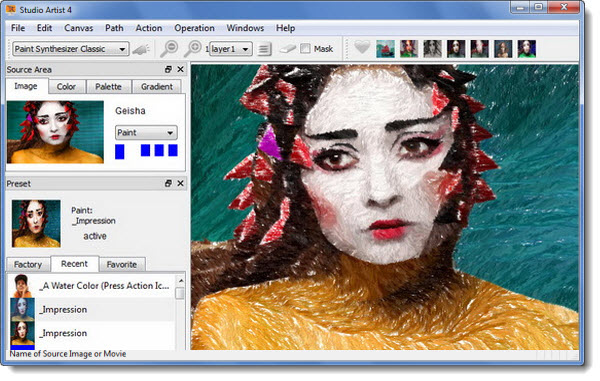Click the 'Paint: _Impression' preset label
Image resolution: width=600 pixels, height=381 pixels.
[x=93, y=216]
